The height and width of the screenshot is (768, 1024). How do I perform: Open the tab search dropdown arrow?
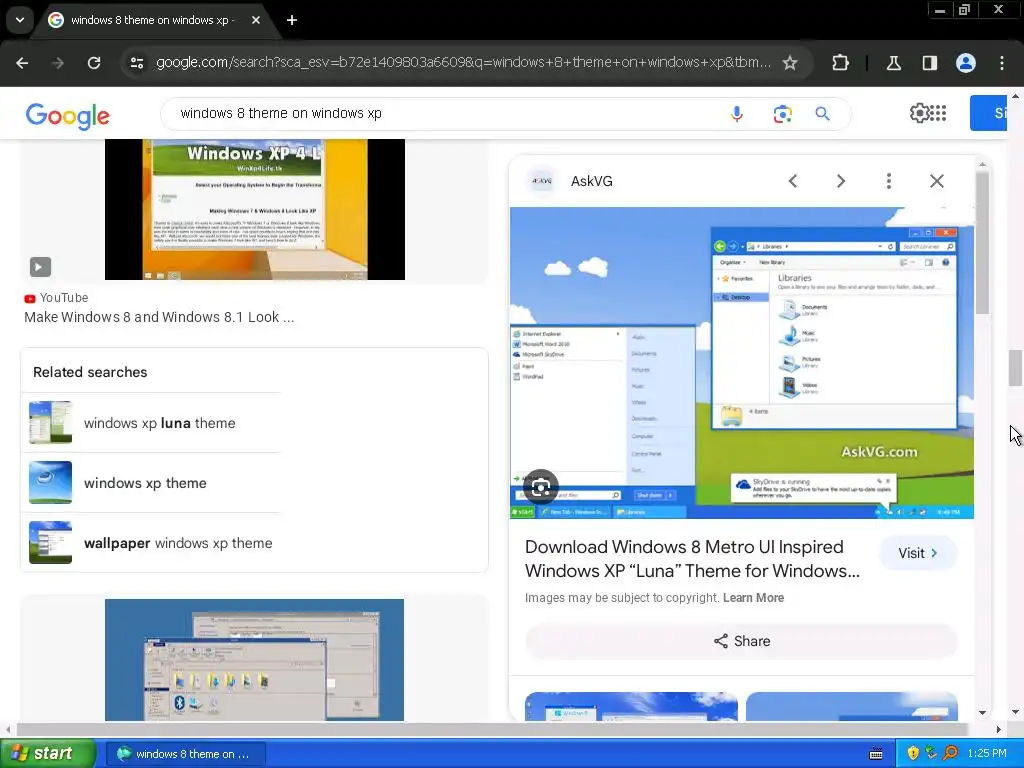(20, 20)
